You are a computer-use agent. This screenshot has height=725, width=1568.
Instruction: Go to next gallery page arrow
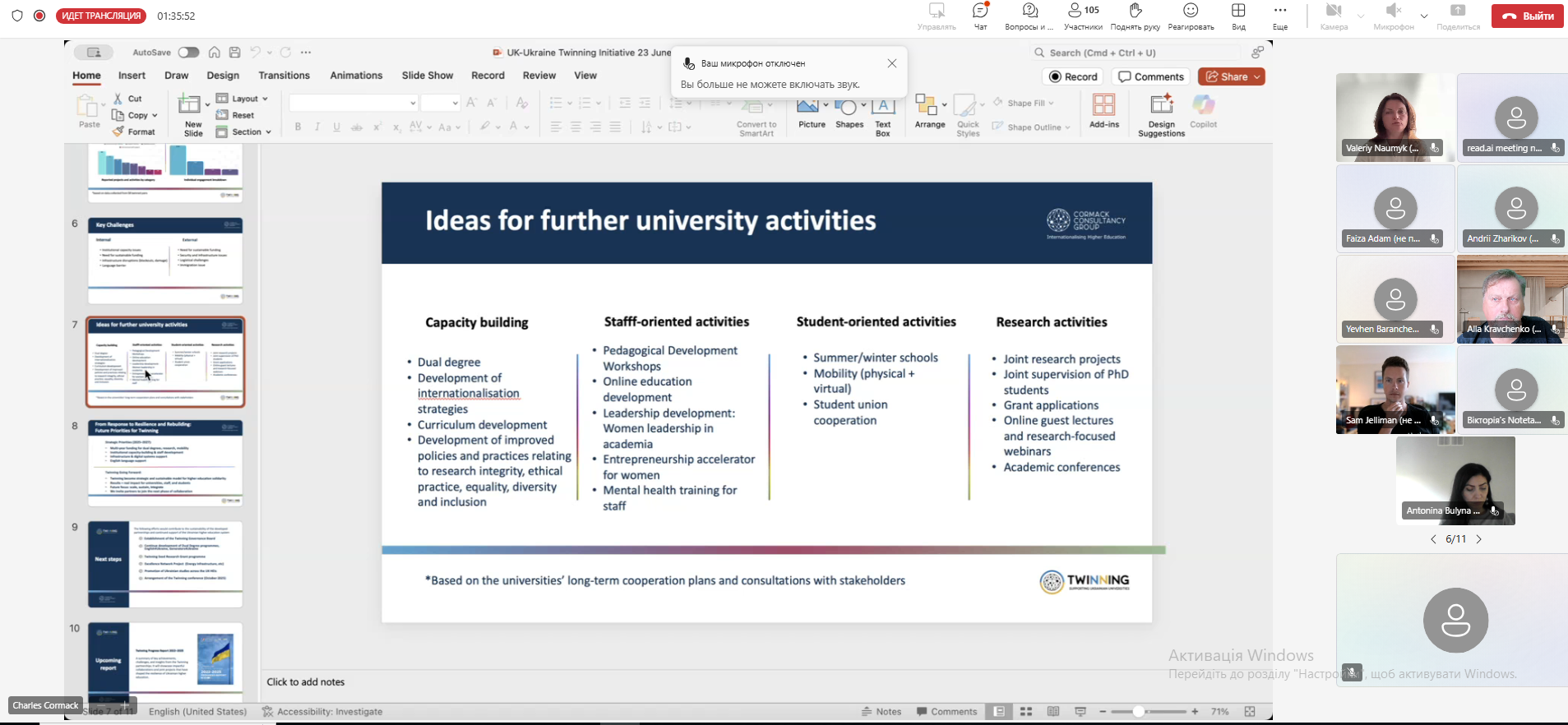(x=1478, y=539)
